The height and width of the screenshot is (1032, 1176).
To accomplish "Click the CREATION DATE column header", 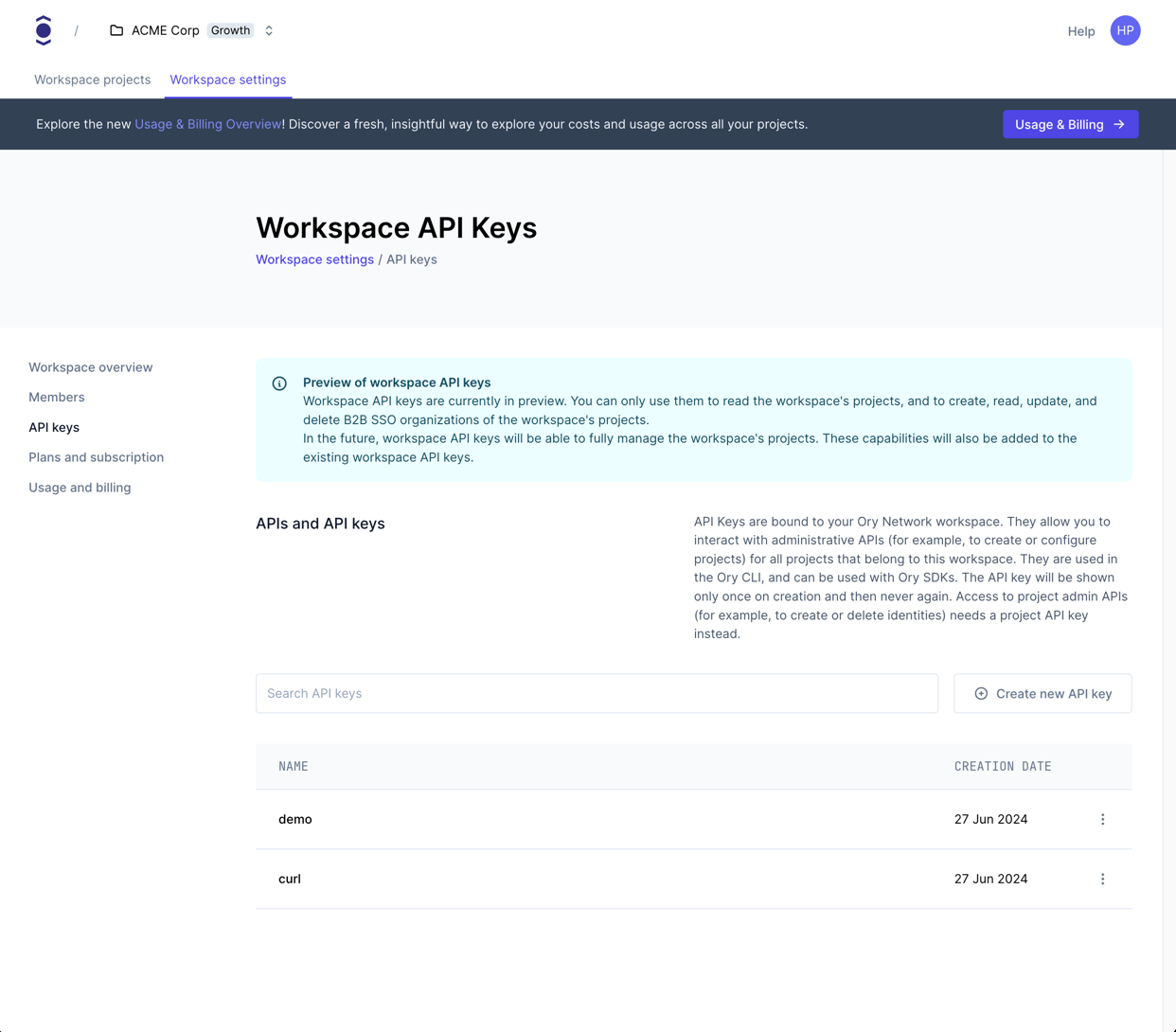I will pos(1003,766).
